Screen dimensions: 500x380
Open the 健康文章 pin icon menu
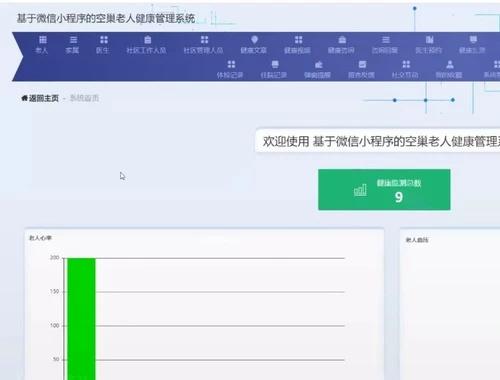254,40
